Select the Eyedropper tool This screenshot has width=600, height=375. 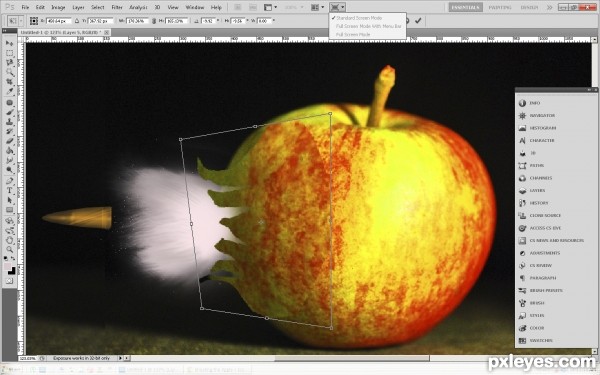(10, 91)
